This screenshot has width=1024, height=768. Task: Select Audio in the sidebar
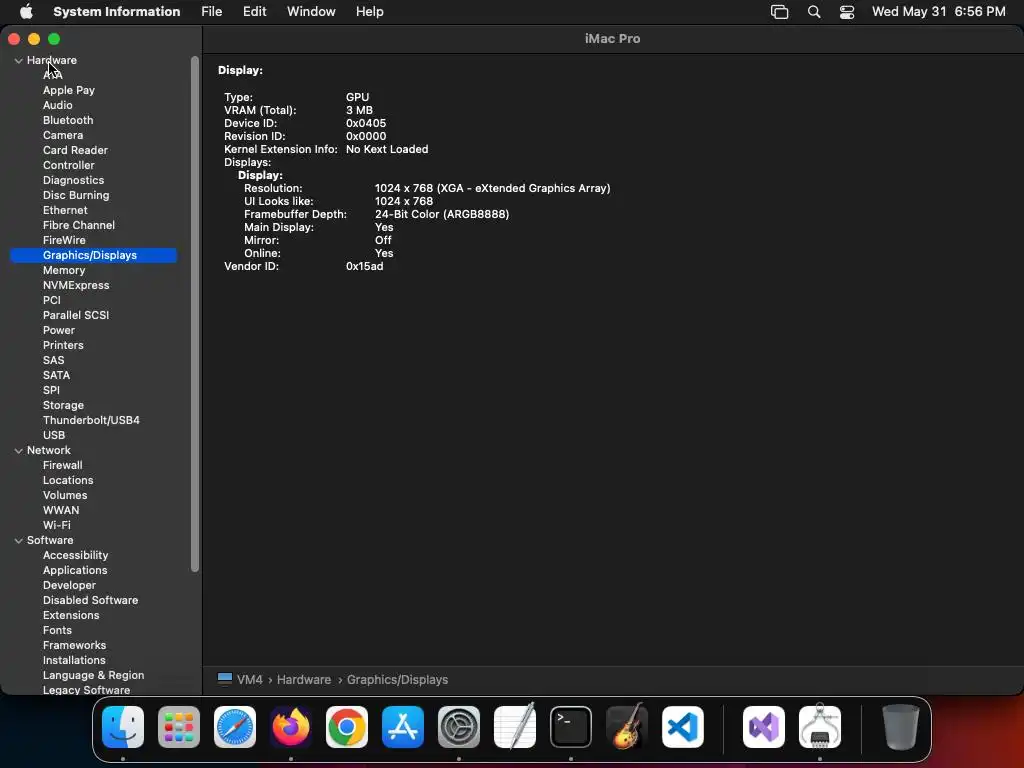[x=57, y=105]
